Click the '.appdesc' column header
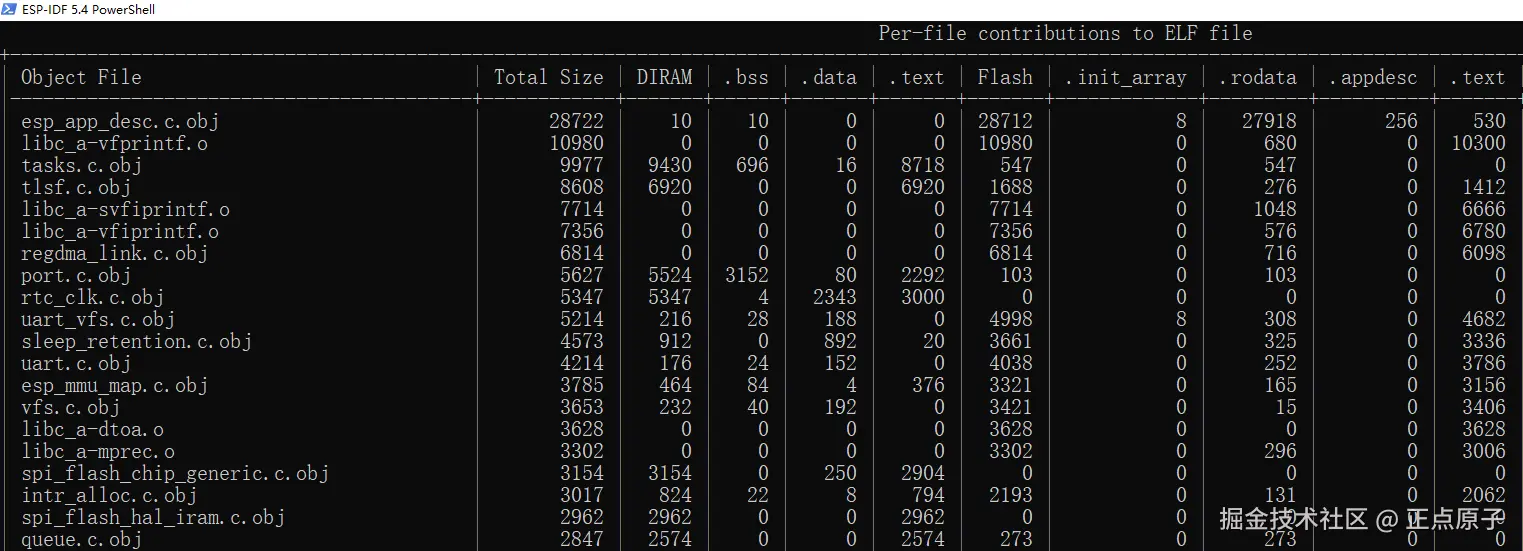This screenshot has width=1523, height=551. click(x=1373, y=77)
